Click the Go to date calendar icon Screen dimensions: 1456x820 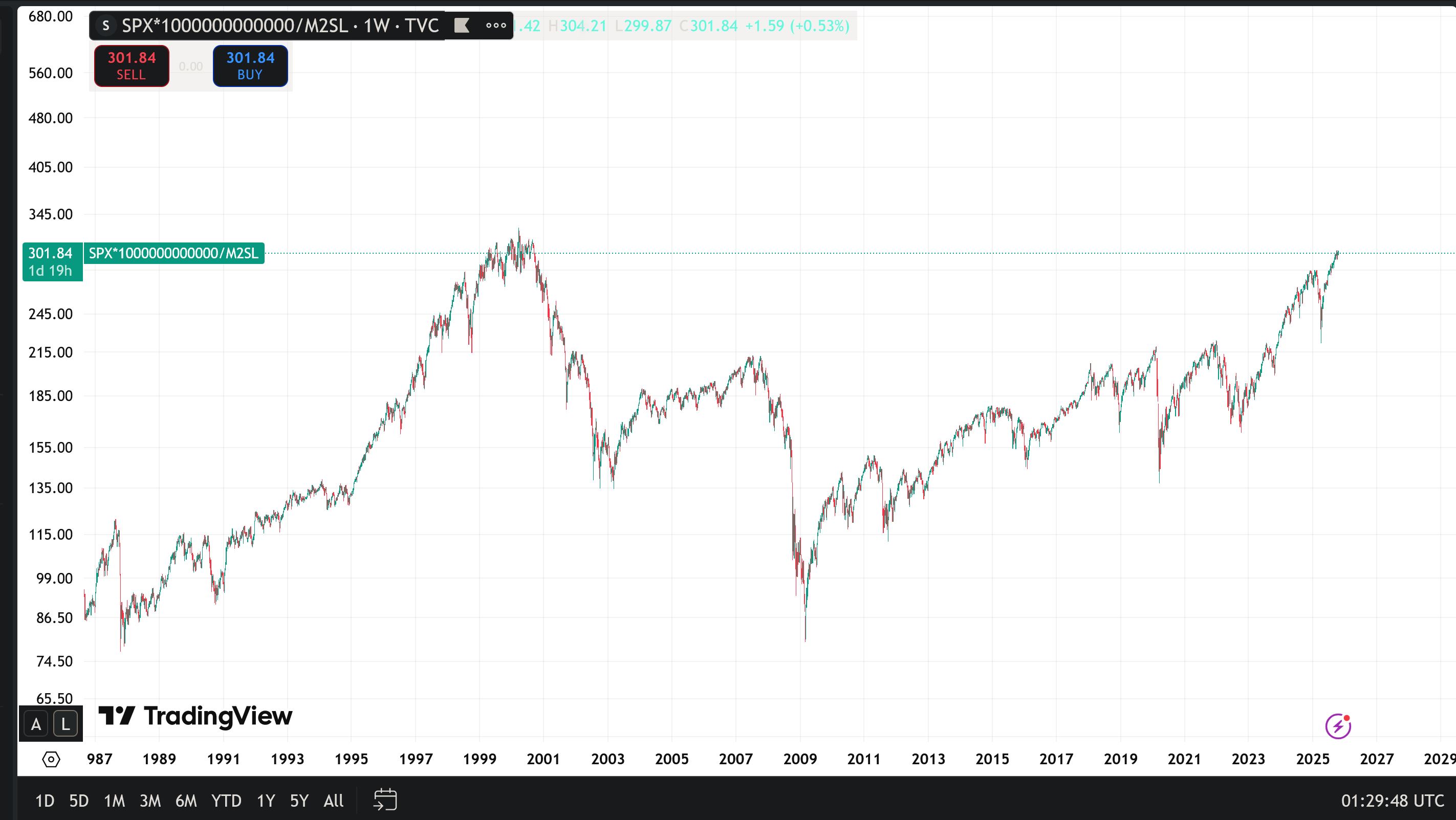385,800
